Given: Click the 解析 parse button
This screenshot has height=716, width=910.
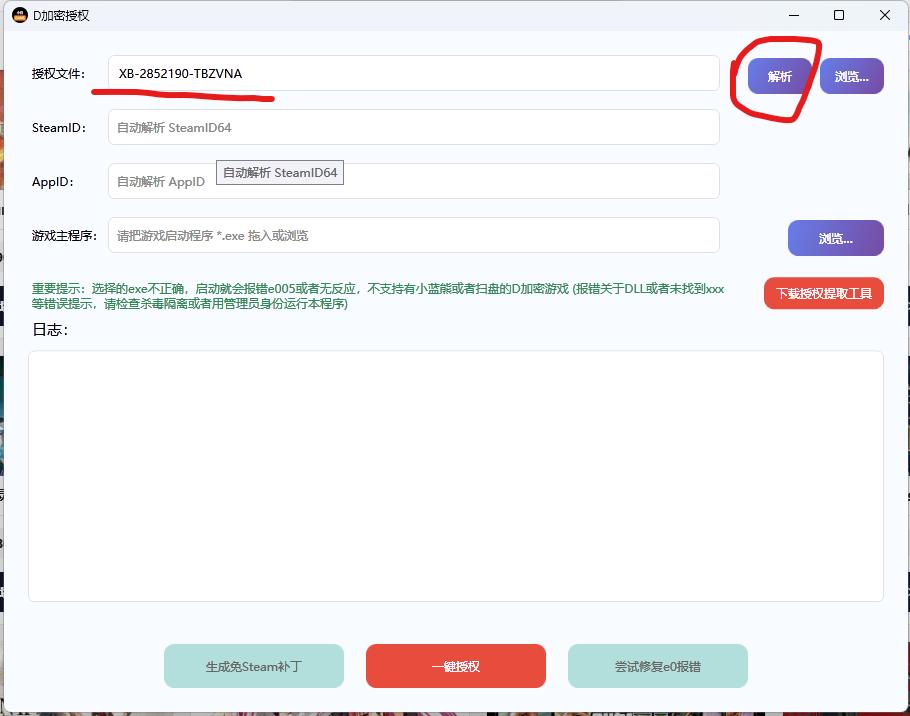Looking at the screenshot, I should tap(778, 76).
